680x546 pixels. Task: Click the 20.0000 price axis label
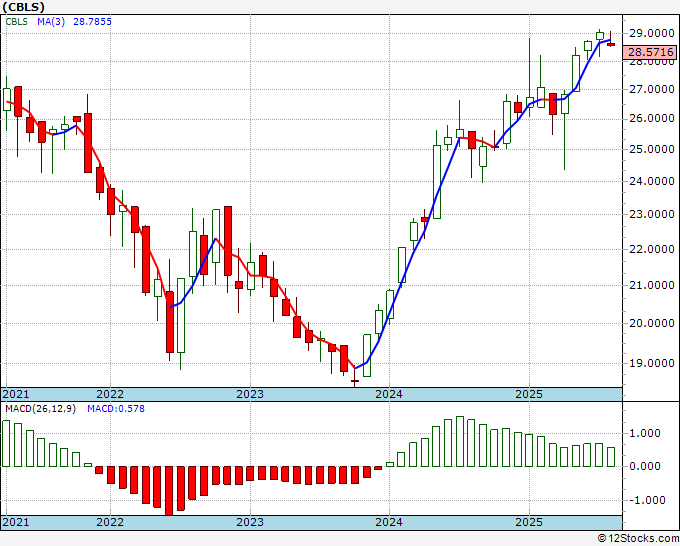click(x=652, y=323)
